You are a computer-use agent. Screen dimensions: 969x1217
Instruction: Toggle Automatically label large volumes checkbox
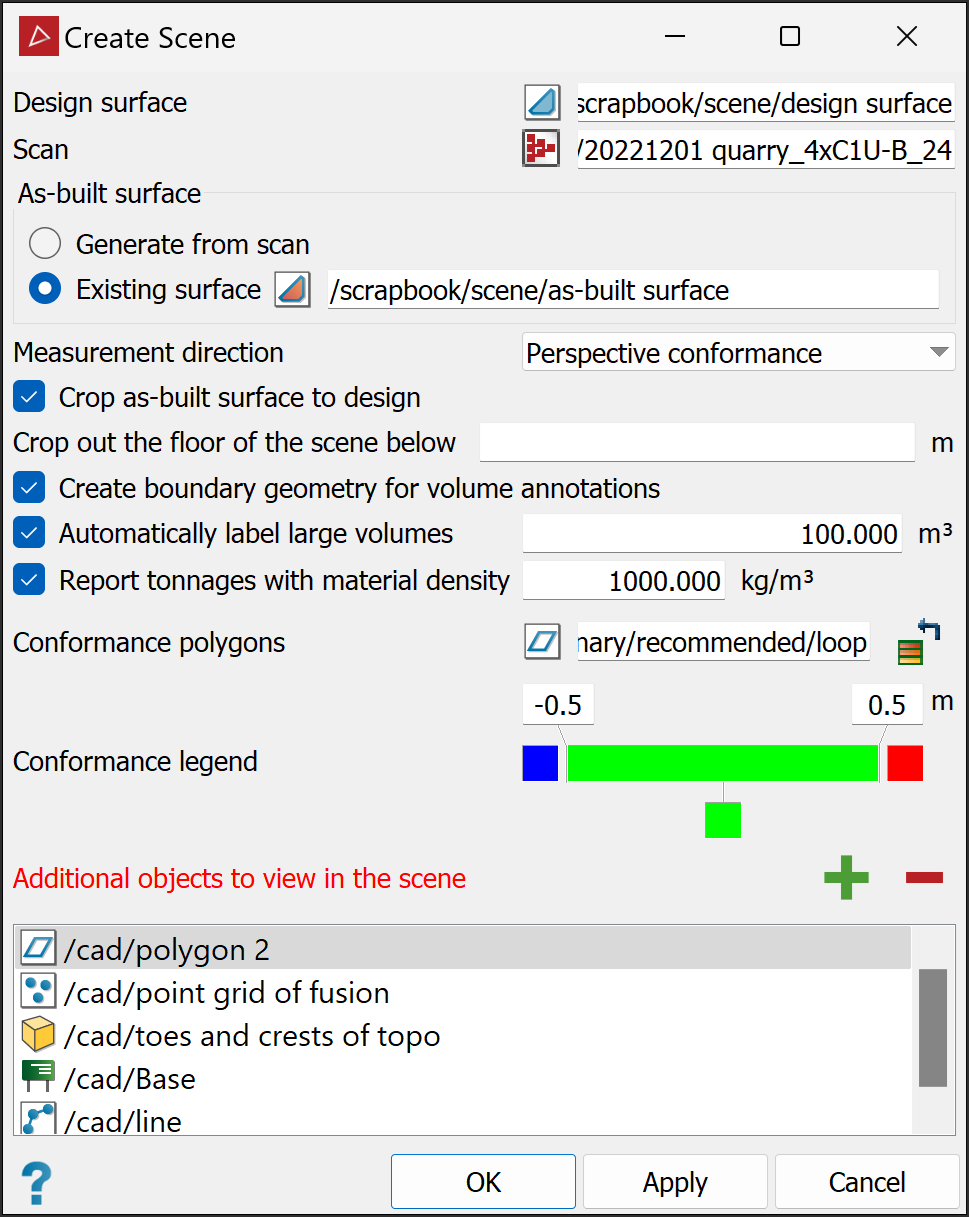coord(30,534)
